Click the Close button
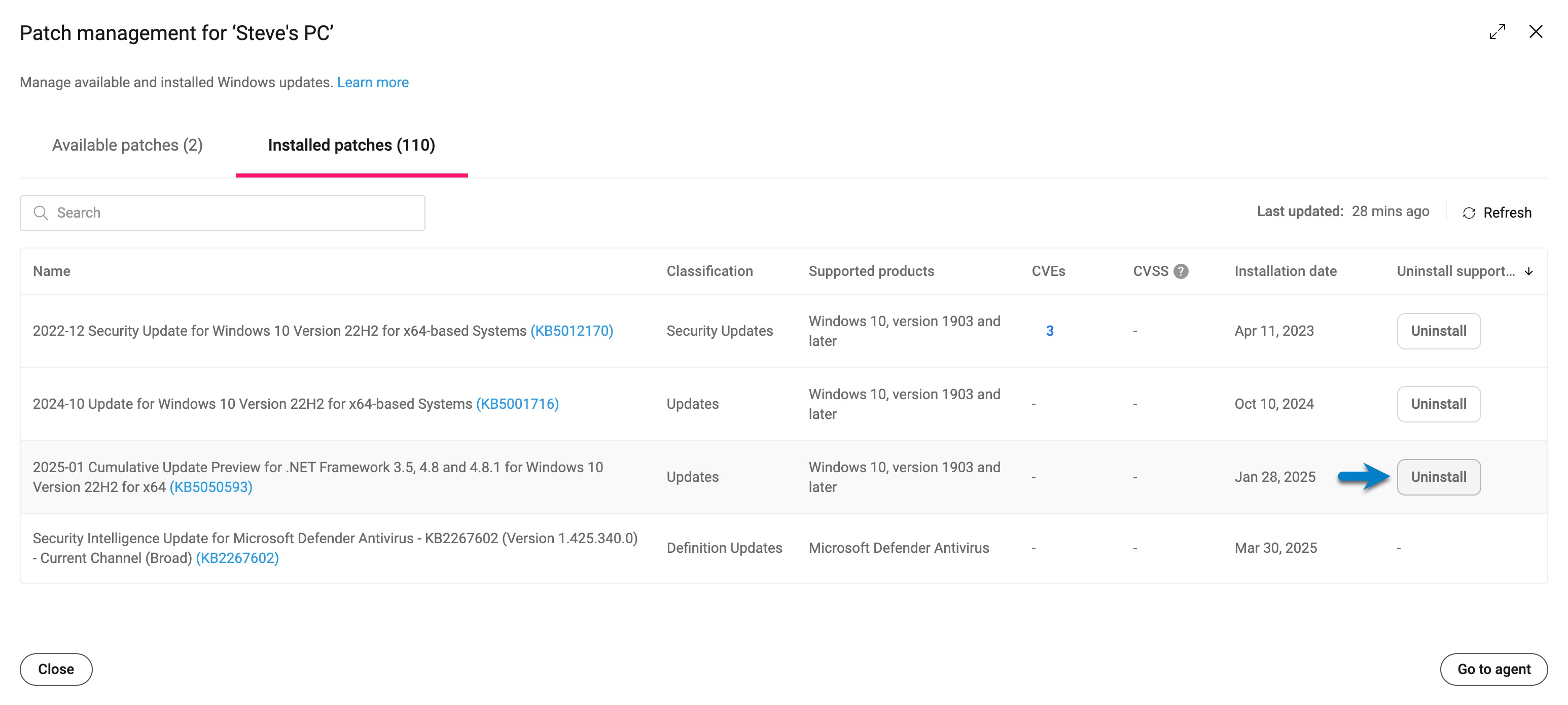The image size is (1568, 705). (x=56, y=669)
